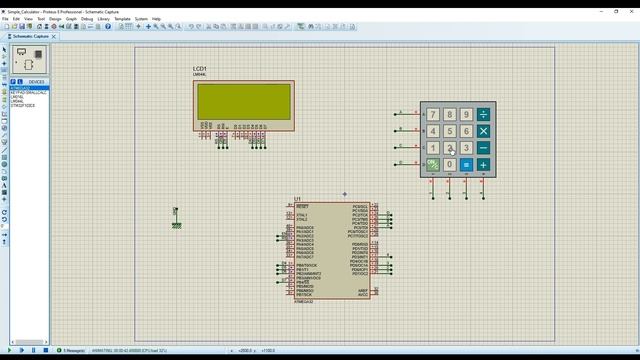Click the Center at Cursor plus icon
Screen dimensions: 640x360
[148, 27]
